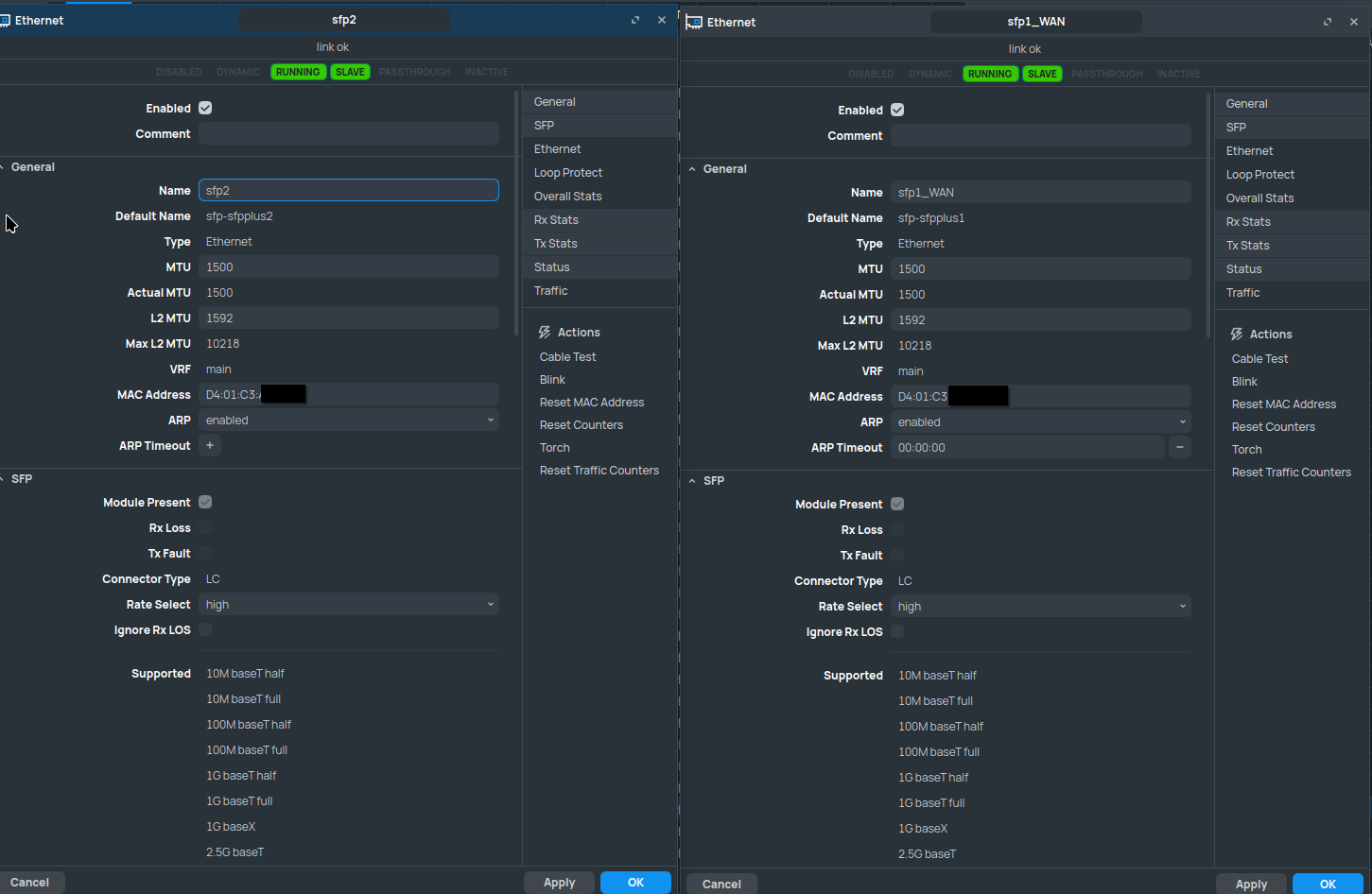Open Rate Select dropdown in sfp1_WAN window
The height and width of the screenshot is (894, 1372).
[x=1041, y=607]
